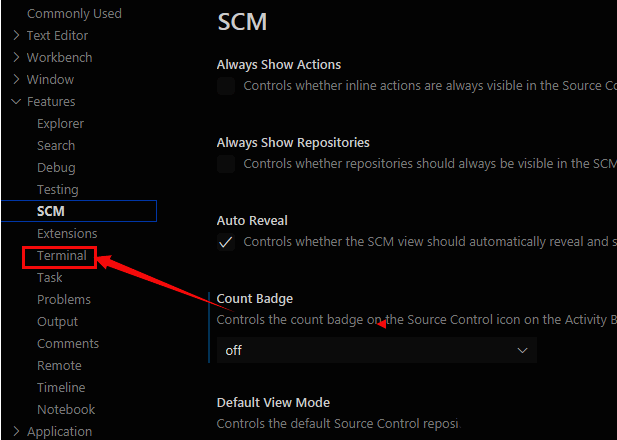Expand the Workbench settings section

point(16,58)
